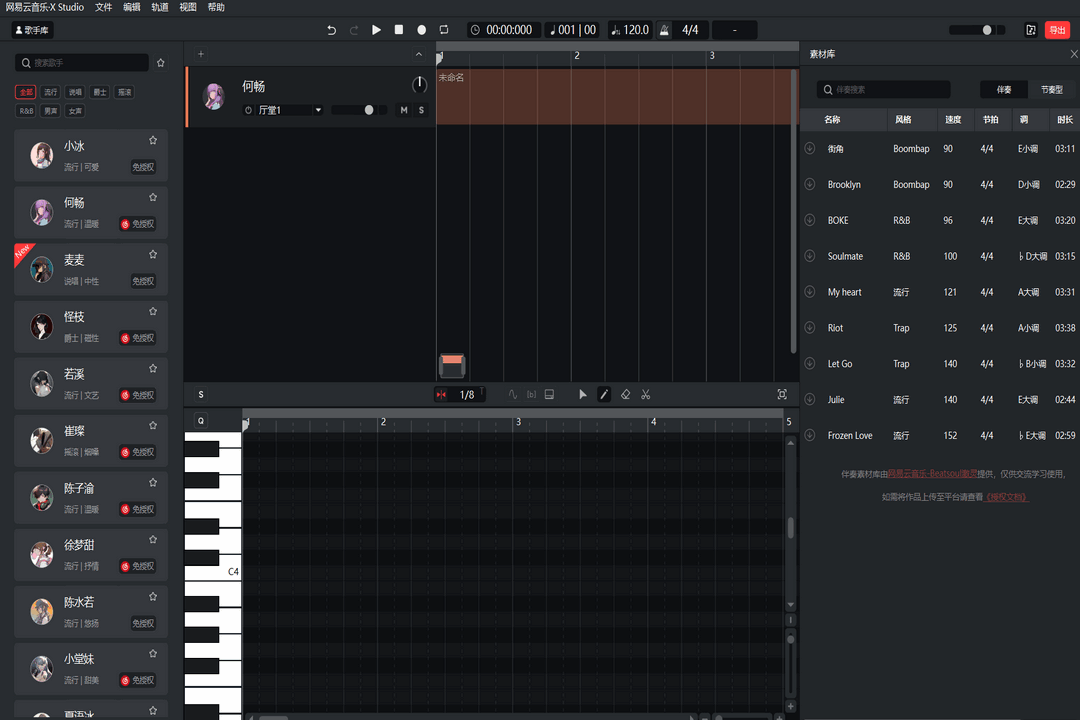Mute the 何畅 vocal track
The width and height of the screenshot is (1080, 720).
click(404, 110)
